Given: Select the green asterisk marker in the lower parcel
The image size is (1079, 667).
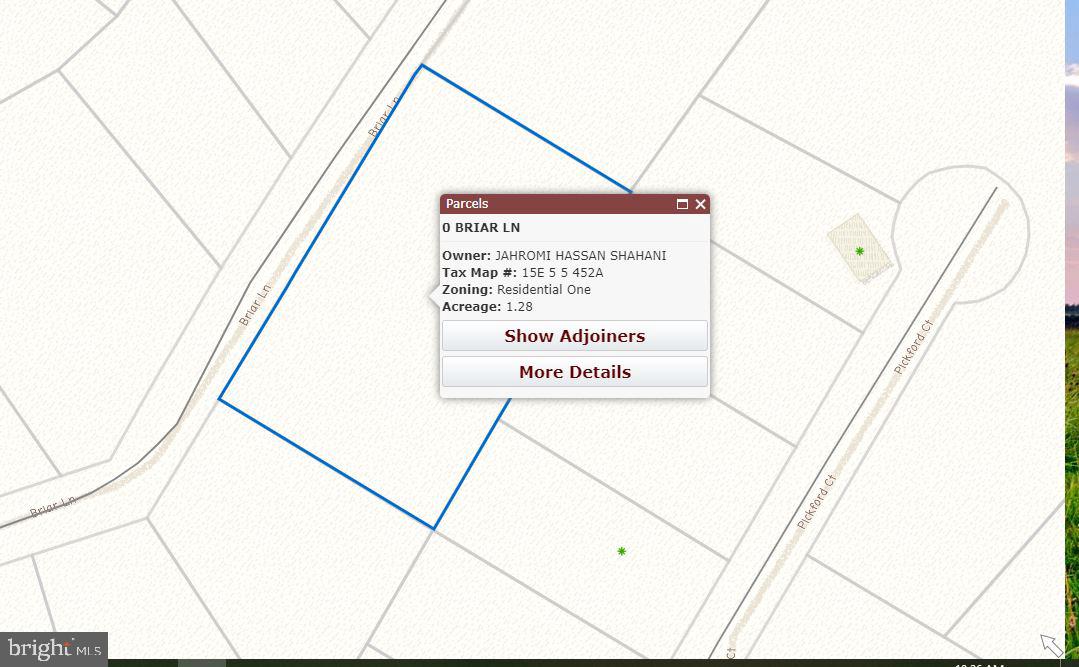Looking at the screenshot, I should (x=621, y=551).
